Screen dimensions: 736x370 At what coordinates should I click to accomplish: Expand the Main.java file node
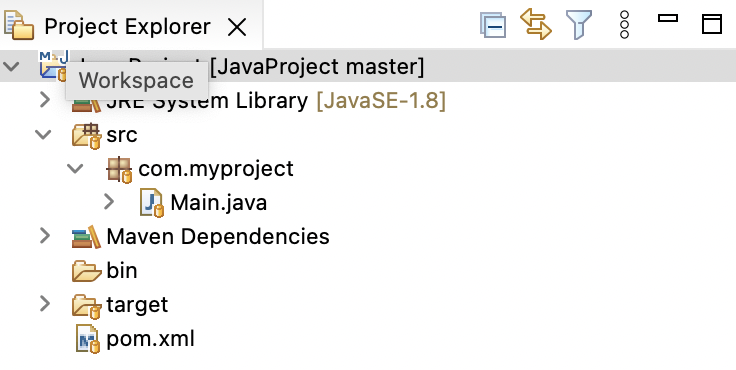(108, 202)
